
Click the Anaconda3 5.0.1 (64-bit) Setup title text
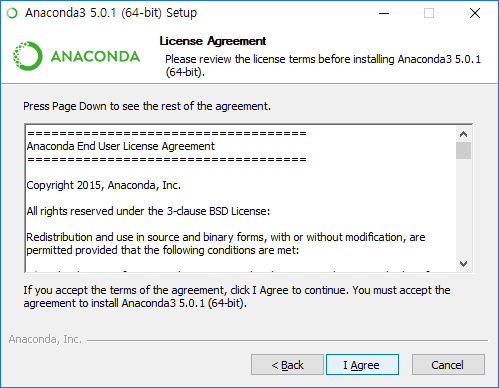pos(111,13)
